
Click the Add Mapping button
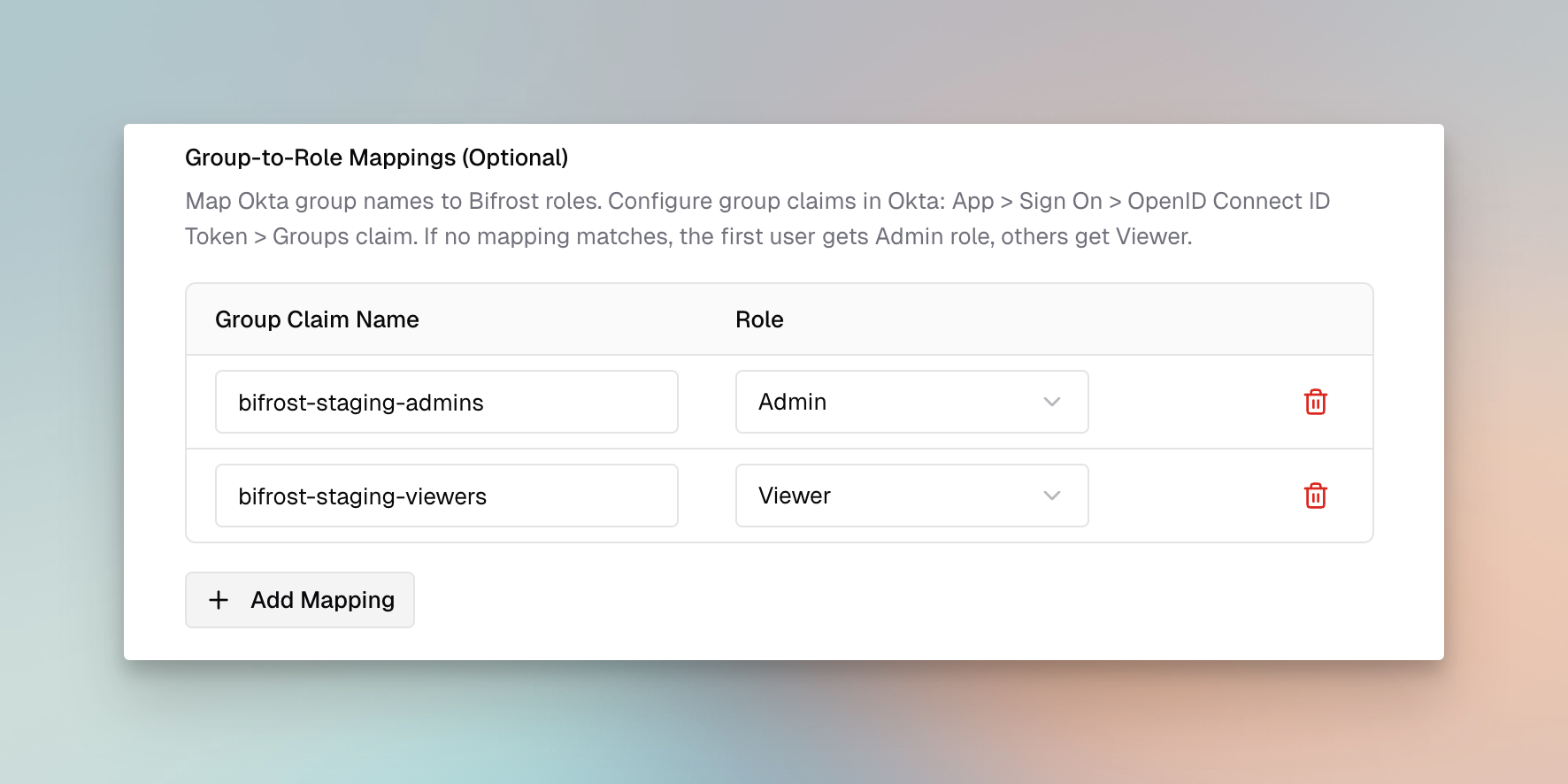(x=299, y=600)
